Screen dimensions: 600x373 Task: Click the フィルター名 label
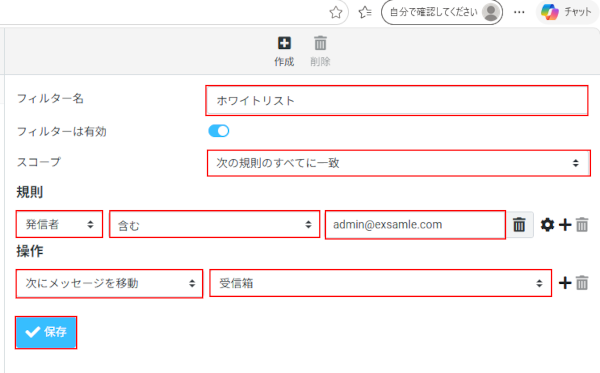pos(50,99)
